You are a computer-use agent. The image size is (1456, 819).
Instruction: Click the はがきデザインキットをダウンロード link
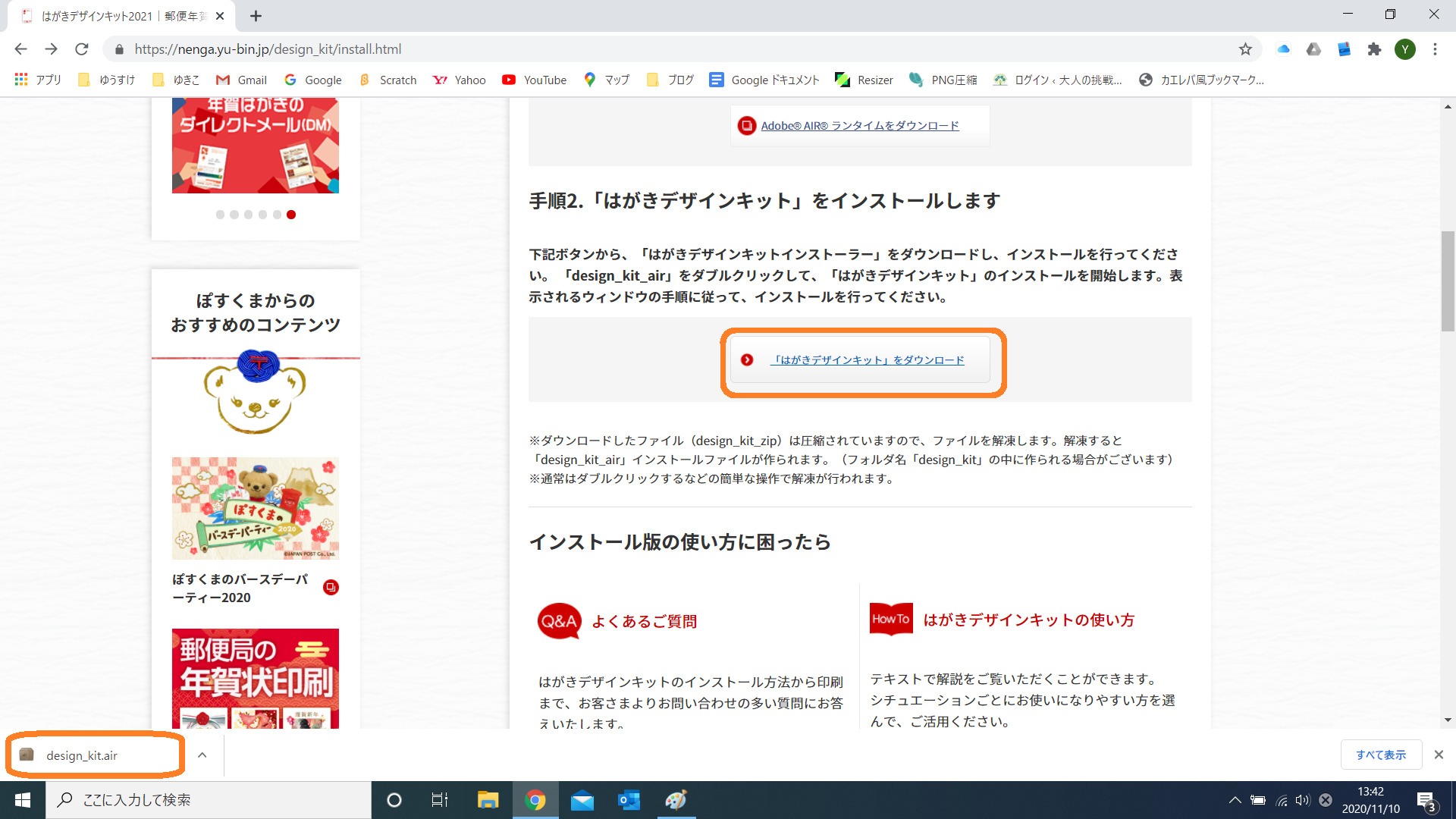click(868, 360)
